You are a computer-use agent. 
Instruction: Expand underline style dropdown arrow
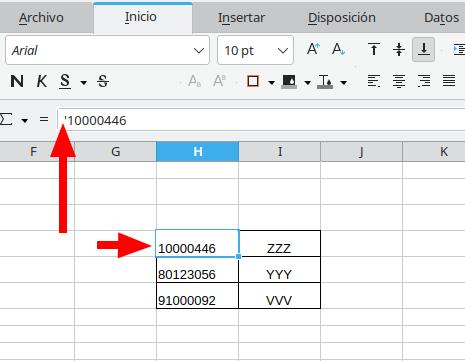tap(84, 82)
